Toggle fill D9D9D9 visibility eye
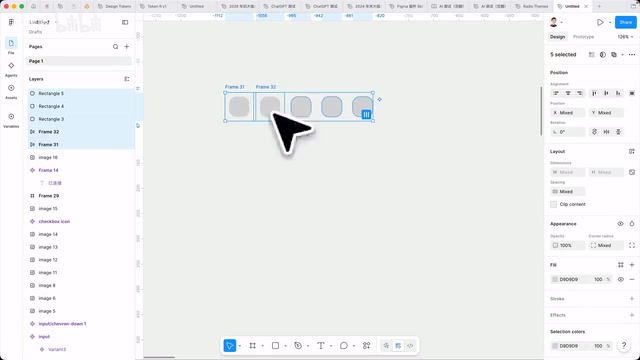 point(620,279)
